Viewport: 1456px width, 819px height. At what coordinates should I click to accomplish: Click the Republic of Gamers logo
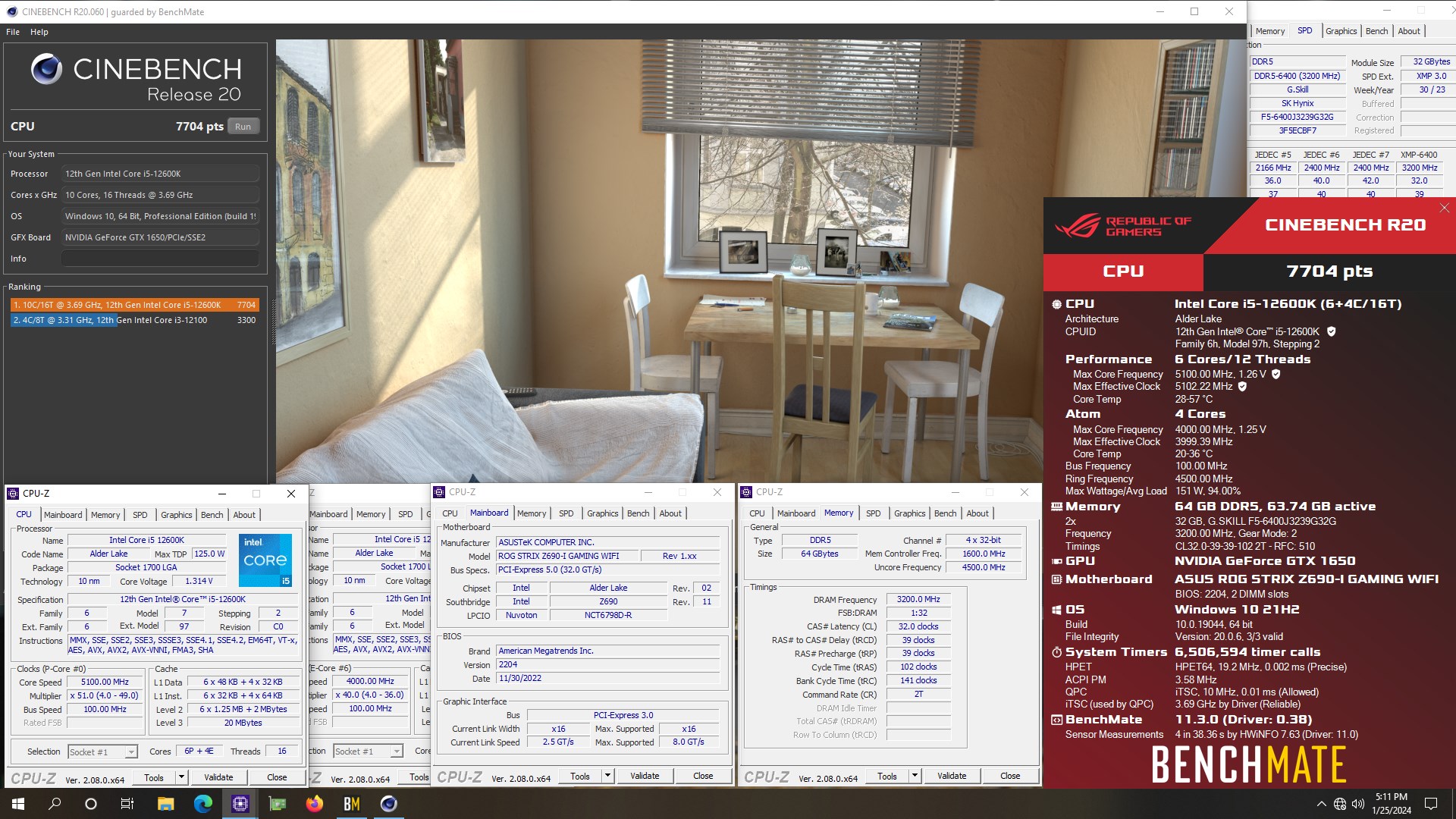tap(1123, 225)
